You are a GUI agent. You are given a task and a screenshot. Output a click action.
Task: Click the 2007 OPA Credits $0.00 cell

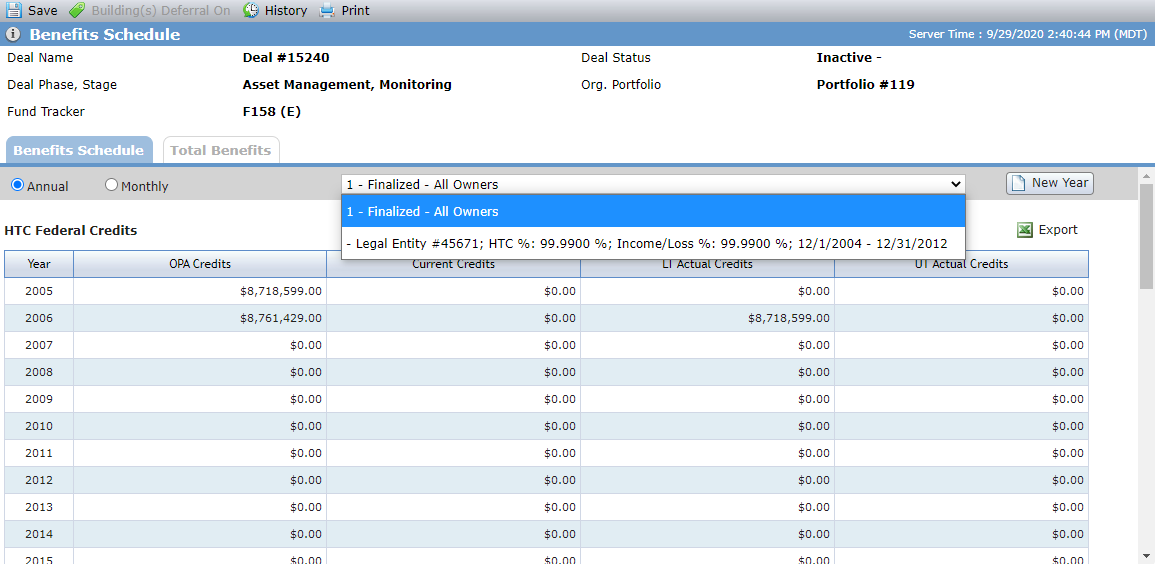tap(200, 345)
